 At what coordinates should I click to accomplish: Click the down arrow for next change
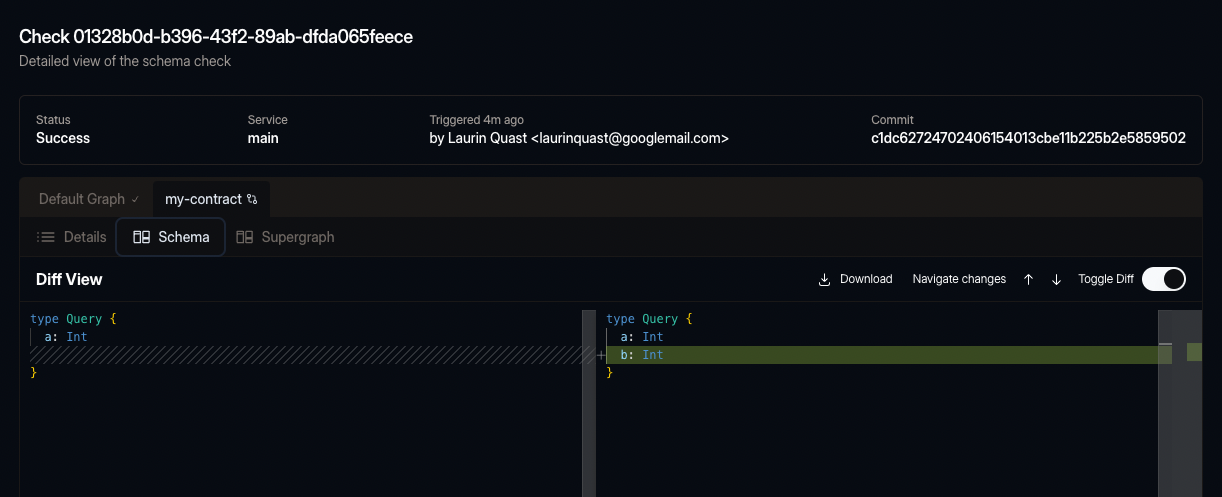coord(1056,279)
